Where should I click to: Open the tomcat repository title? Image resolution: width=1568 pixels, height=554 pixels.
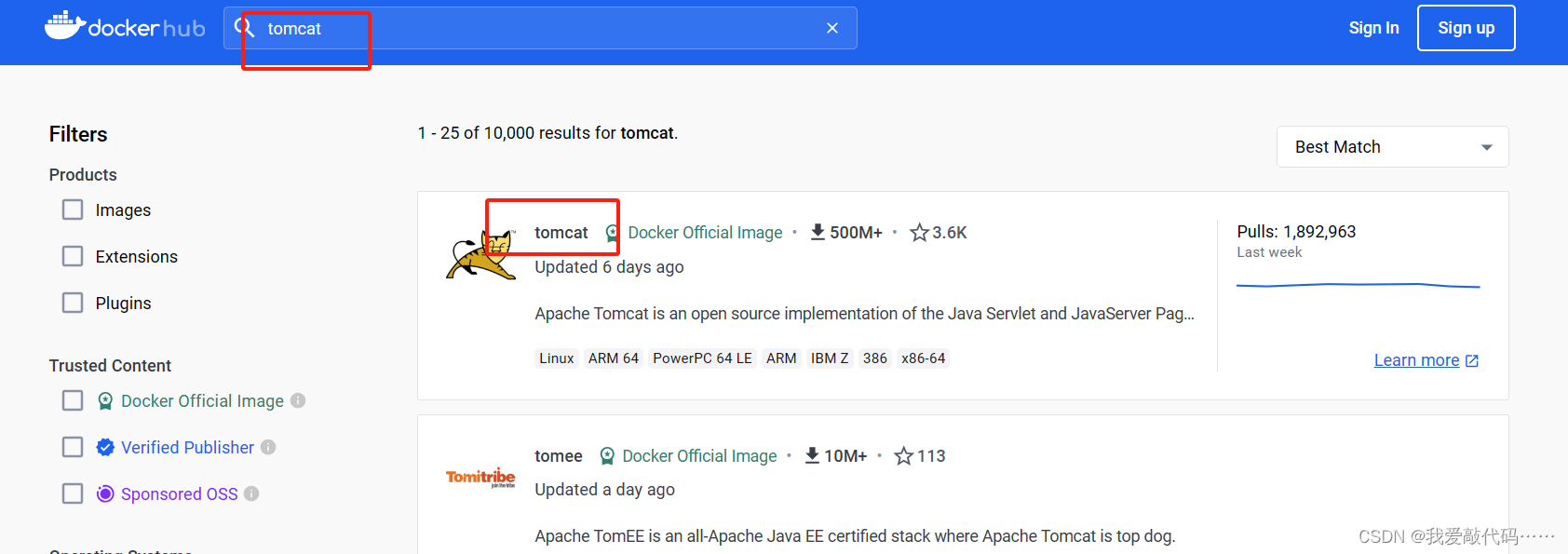[561, 233]
